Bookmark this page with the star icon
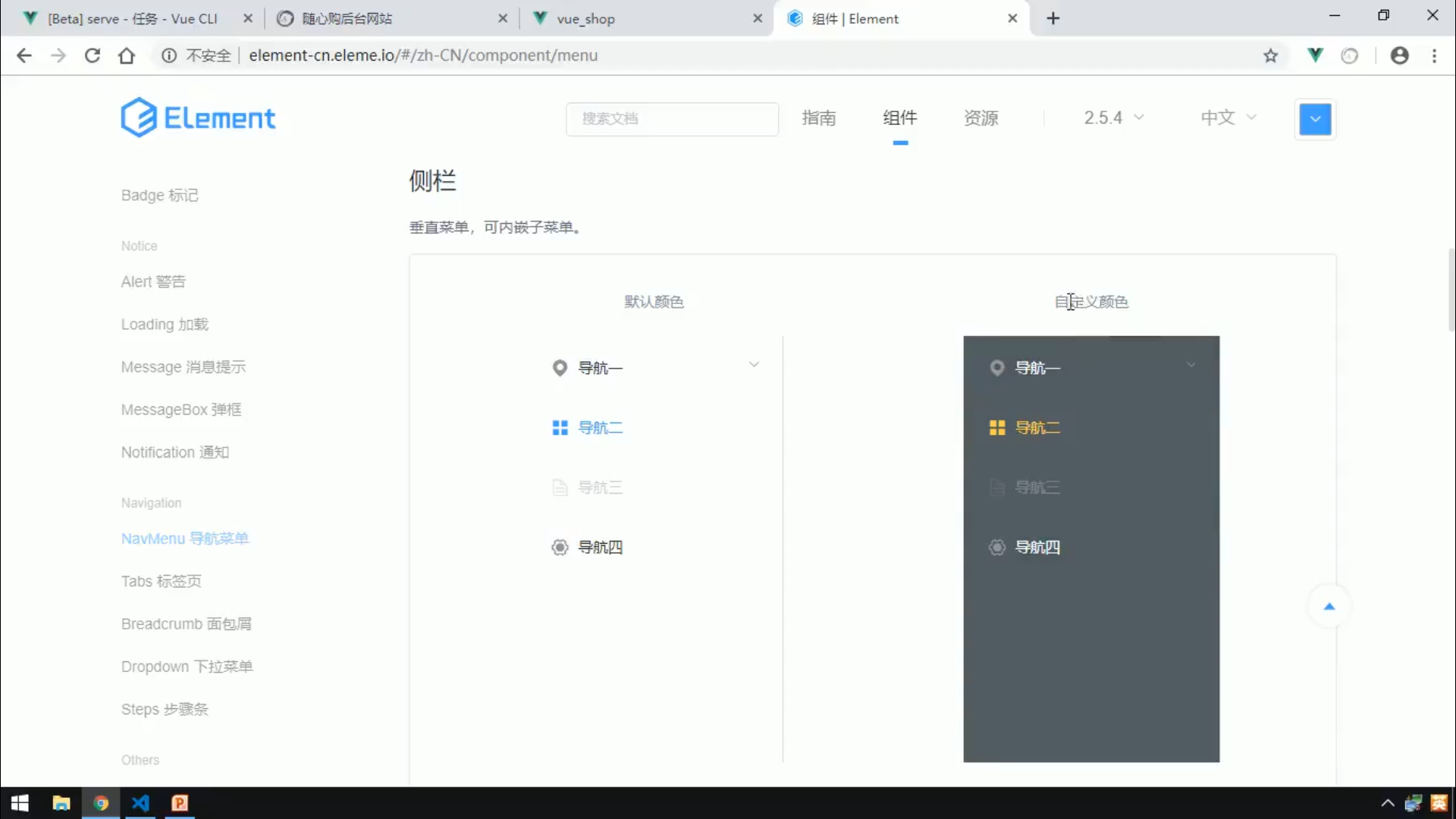 pyautogui.click(x=1271, y=55)
